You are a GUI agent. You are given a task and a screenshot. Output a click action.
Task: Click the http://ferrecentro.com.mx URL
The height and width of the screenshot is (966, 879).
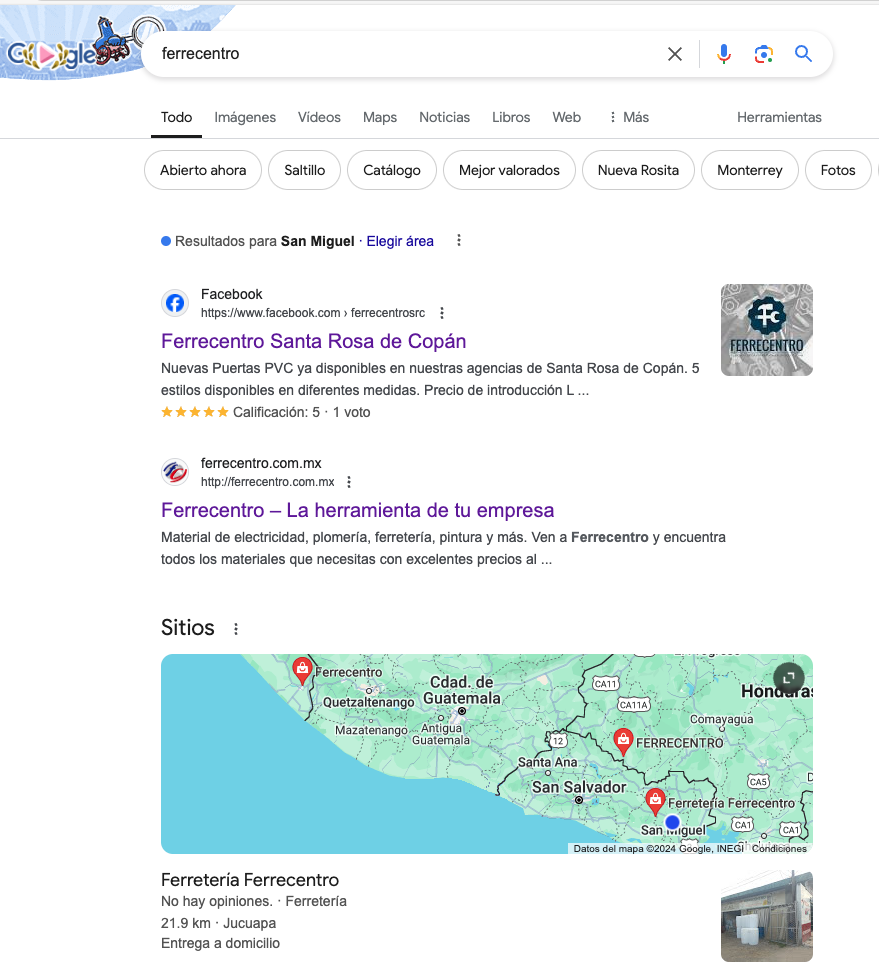pyautogui.click(x=267, y=482)
